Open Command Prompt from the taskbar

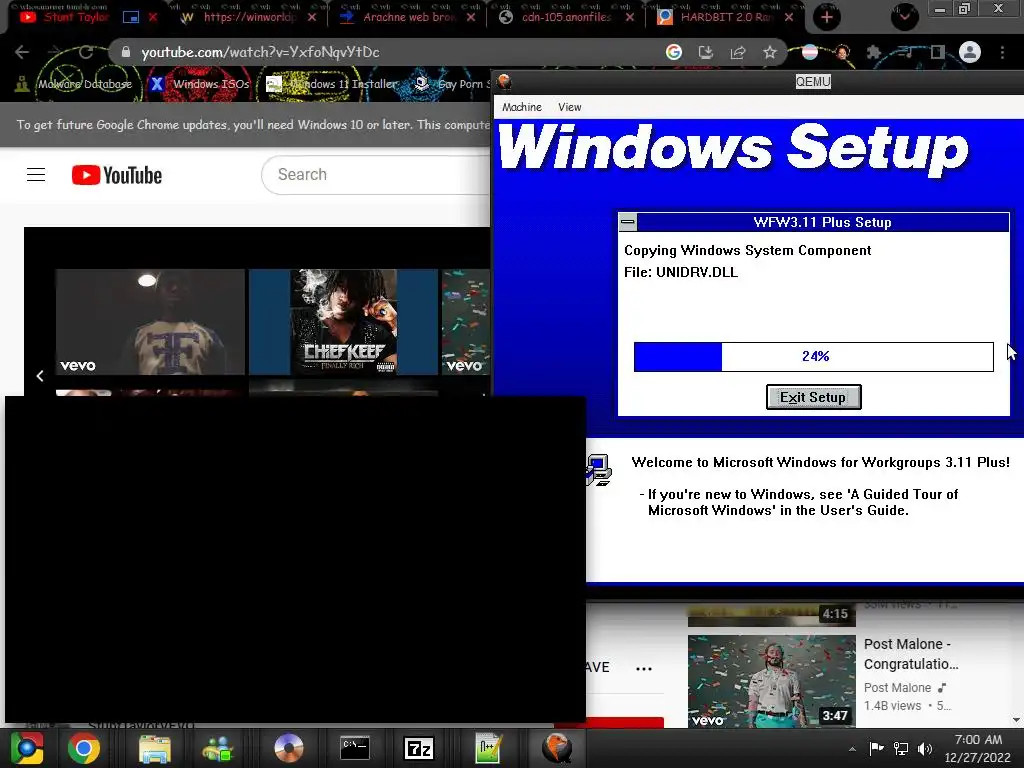[x=355, y=748]
